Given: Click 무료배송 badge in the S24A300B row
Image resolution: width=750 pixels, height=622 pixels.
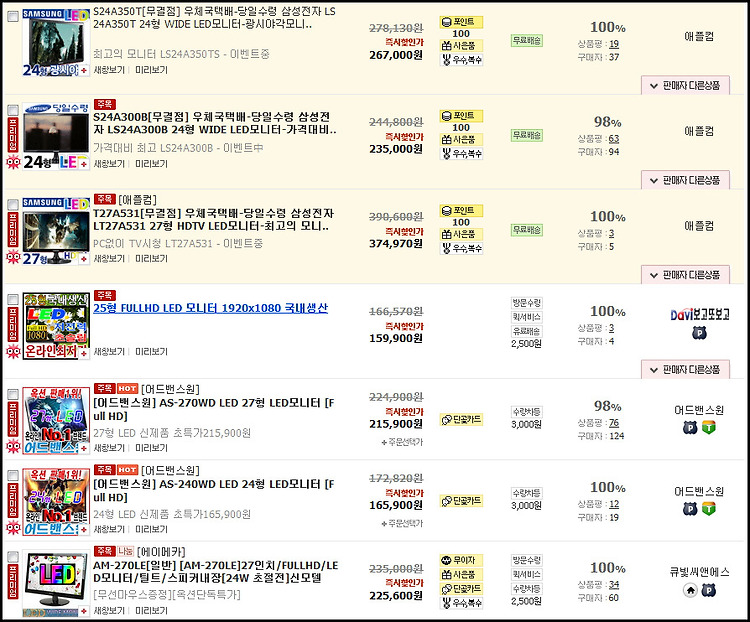Looking at the screenshot, I should (527, 136).
